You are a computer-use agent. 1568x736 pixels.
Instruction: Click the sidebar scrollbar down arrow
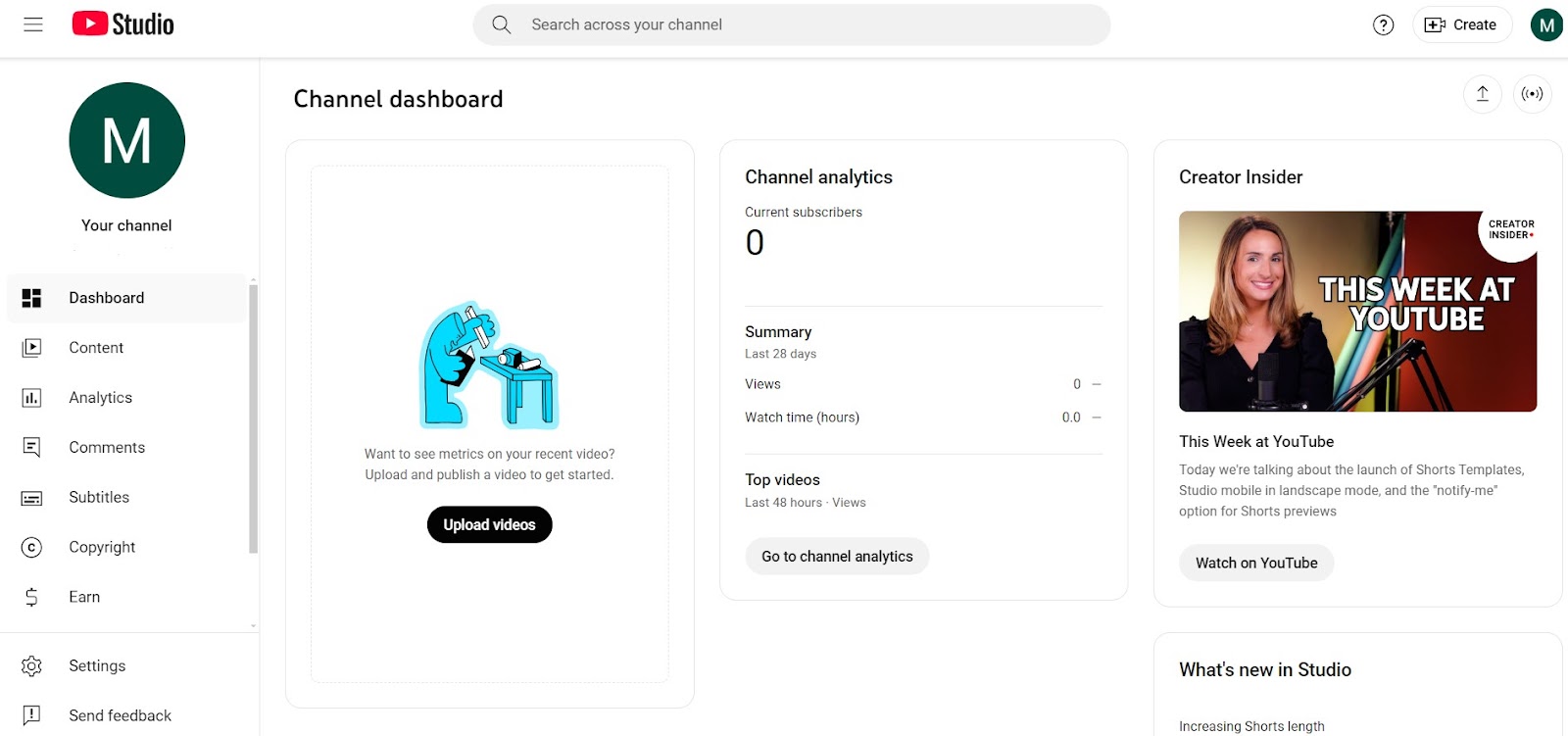(253, 625)
